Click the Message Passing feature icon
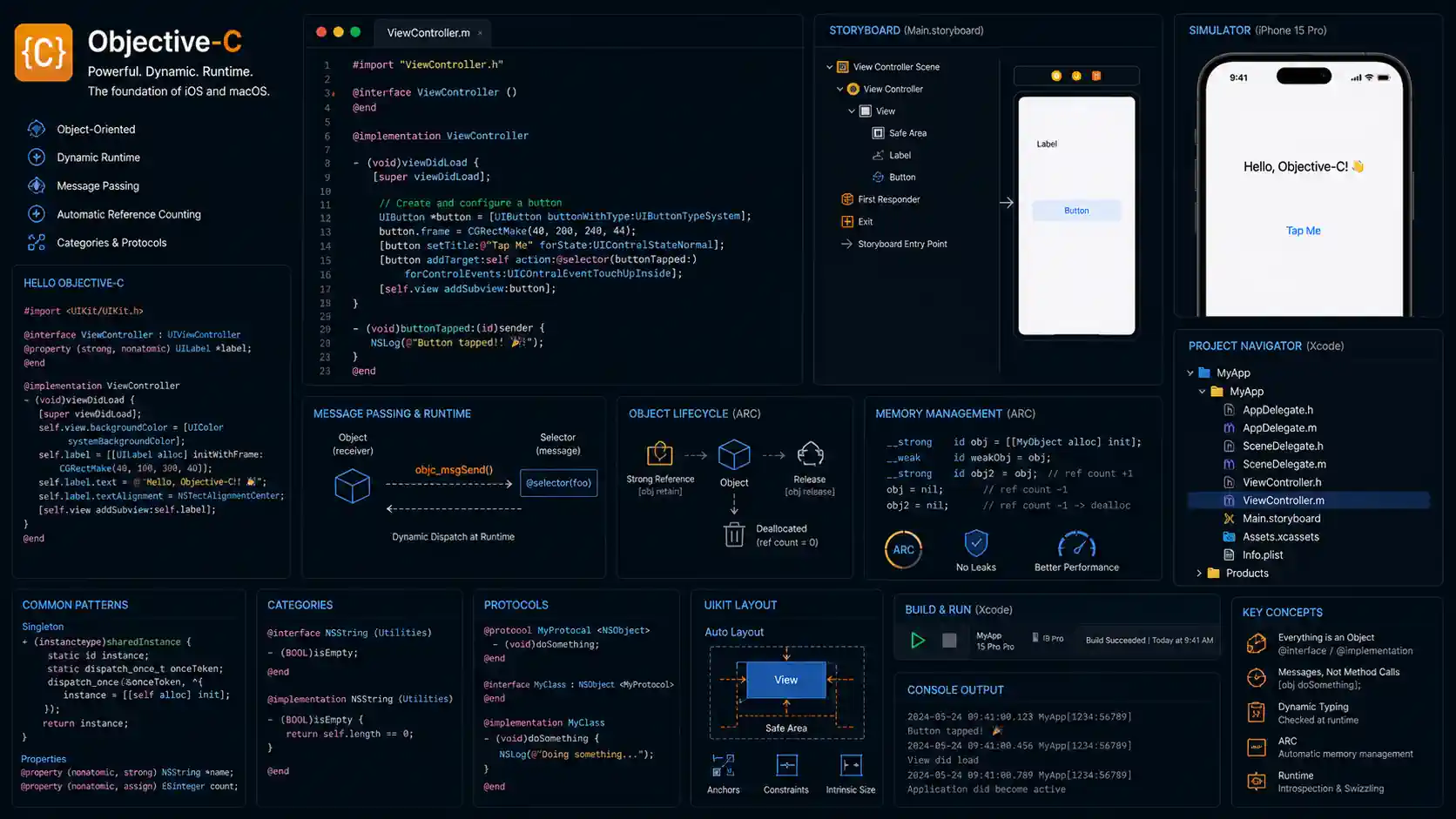The height and width of the screenshot is (819, 1456). click(37, 185)
